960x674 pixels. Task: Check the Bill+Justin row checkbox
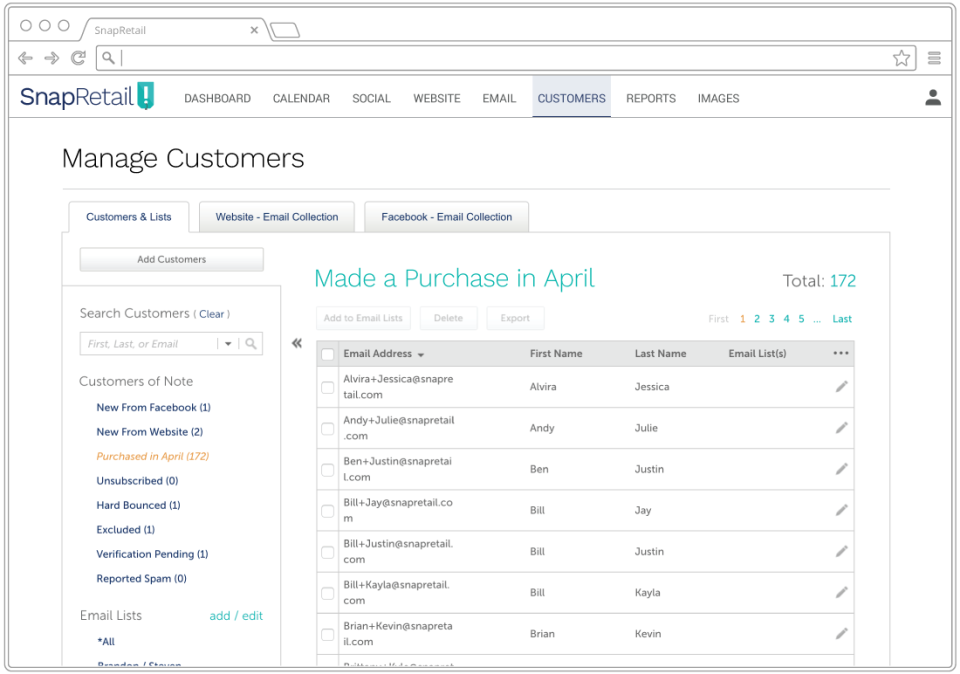coord(328,552)
